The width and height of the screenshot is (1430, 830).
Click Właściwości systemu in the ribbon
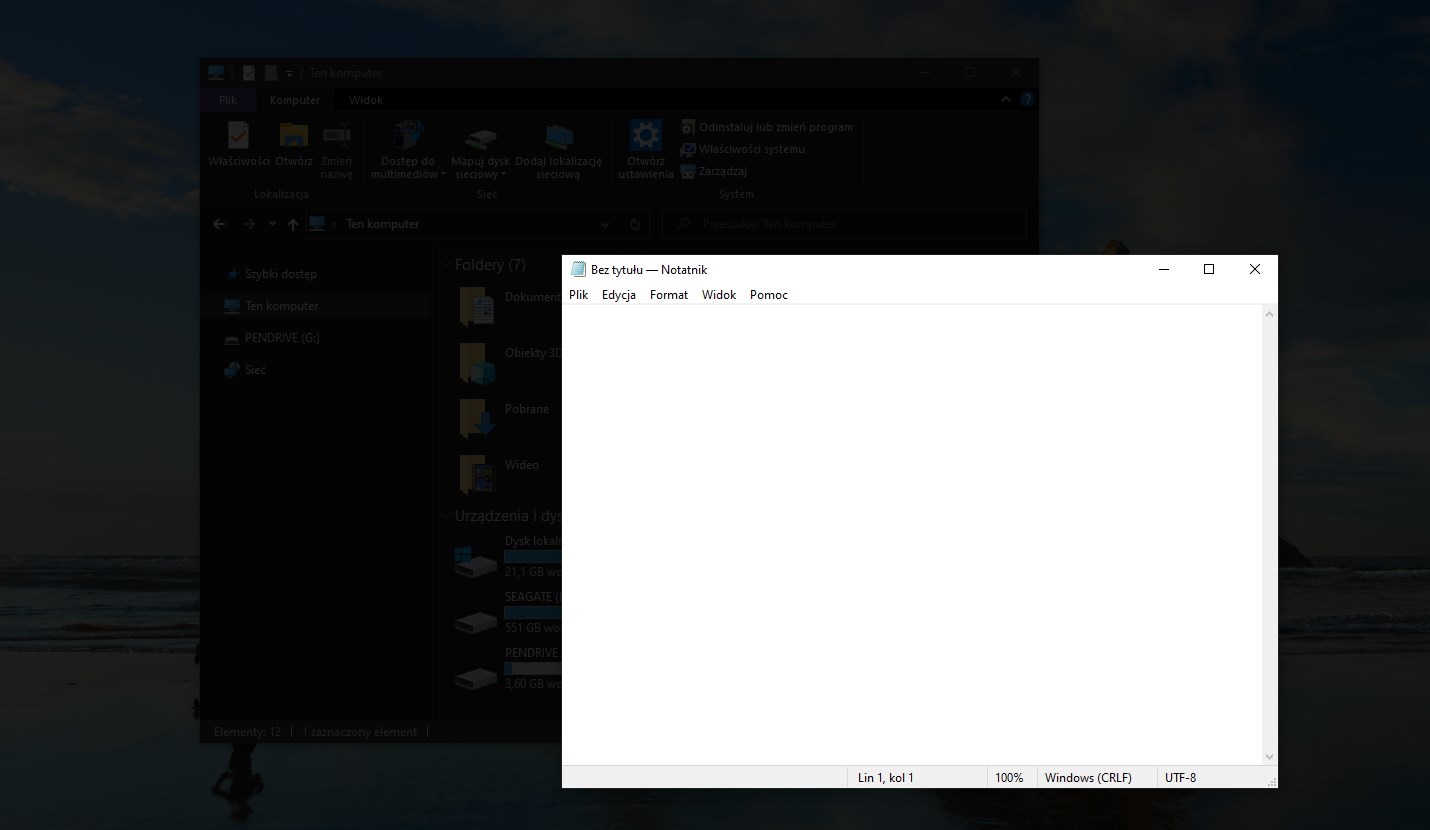pos(743,149)
